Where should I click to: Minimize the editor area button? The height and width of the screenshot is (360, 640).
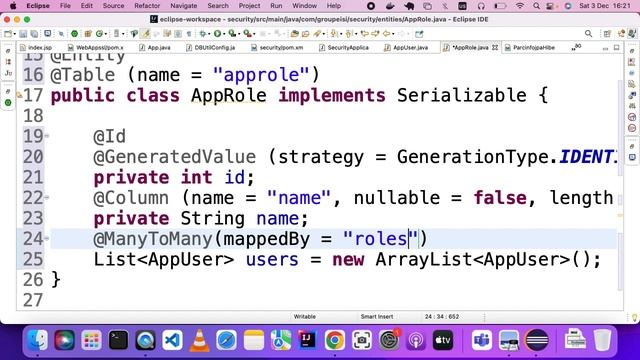[x=605, y=48]
